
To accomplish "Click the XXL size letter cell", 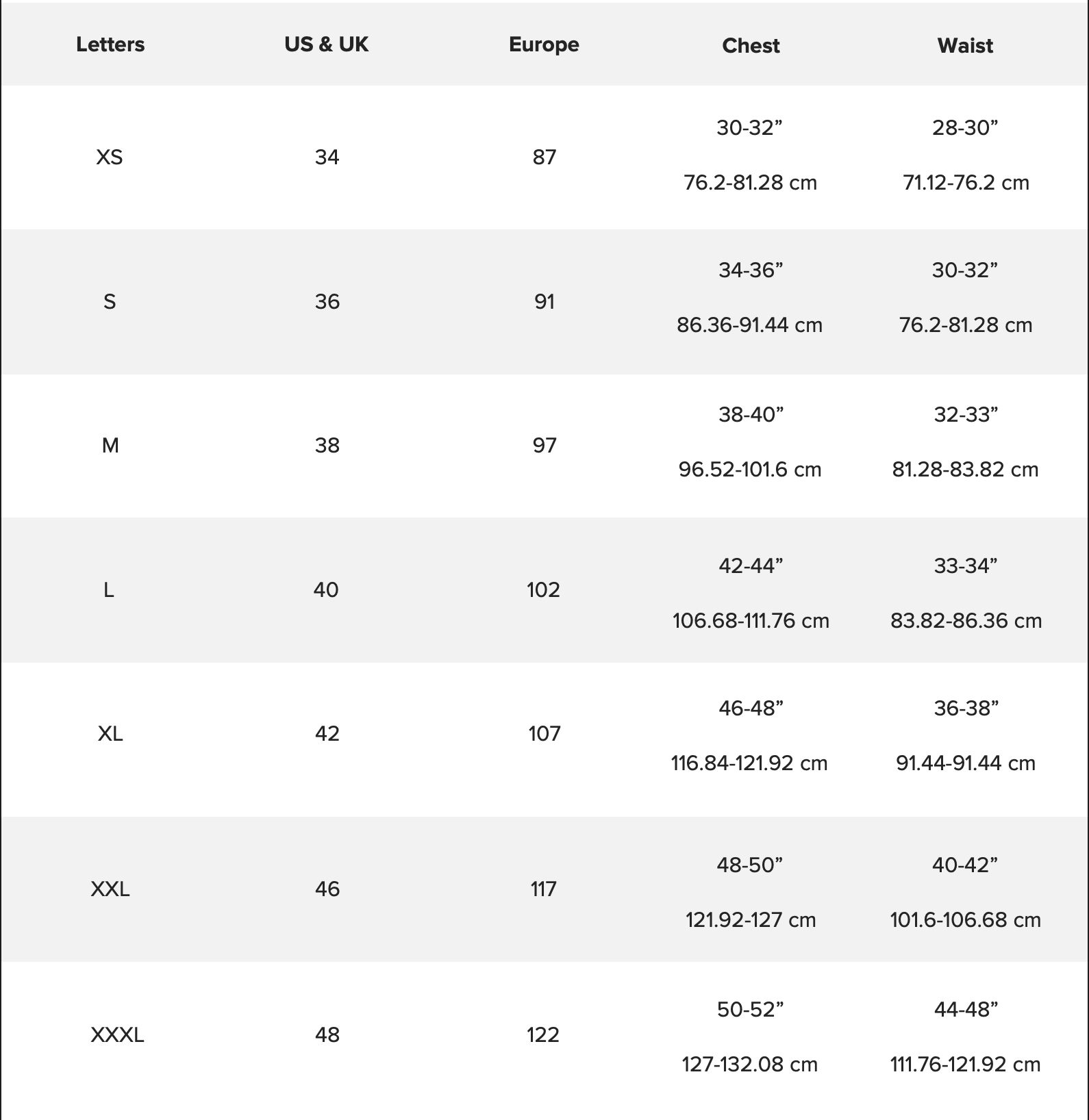I will (x=110, y=889).
